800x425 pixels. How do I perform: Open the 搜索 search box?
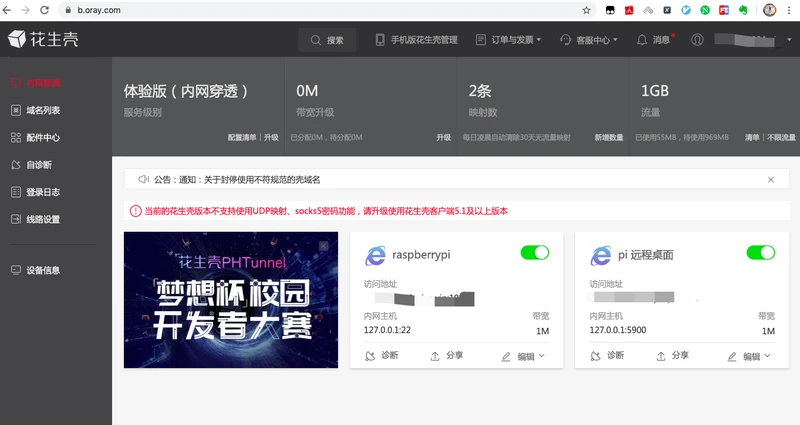point(327,40)
